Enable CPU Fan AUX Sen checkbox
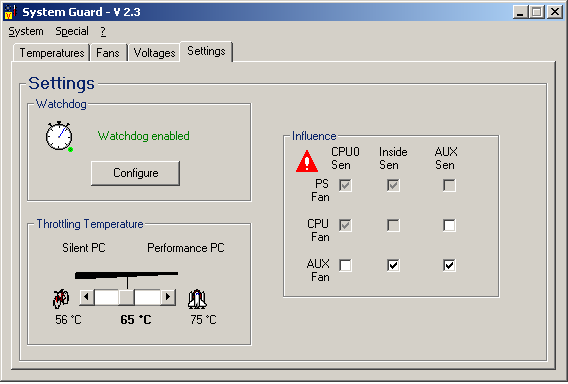 pos(449,225)
